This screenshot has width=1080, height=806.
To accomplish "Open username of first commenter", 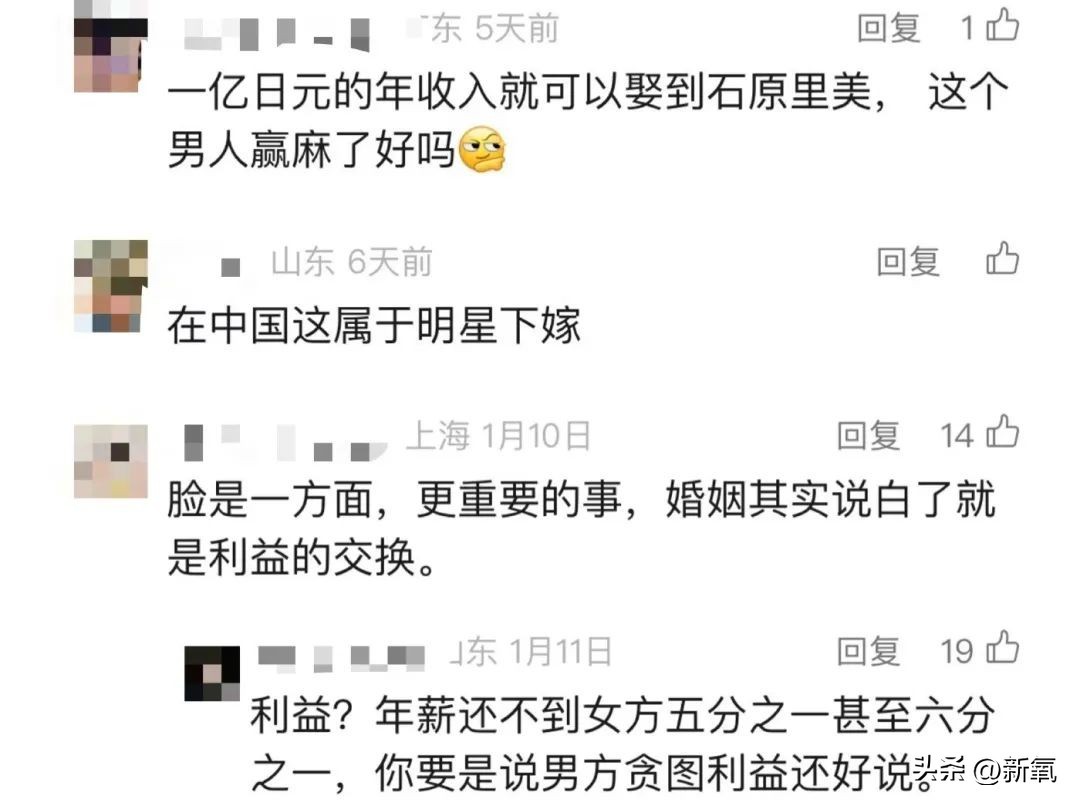I will click(x=277, y=33).
